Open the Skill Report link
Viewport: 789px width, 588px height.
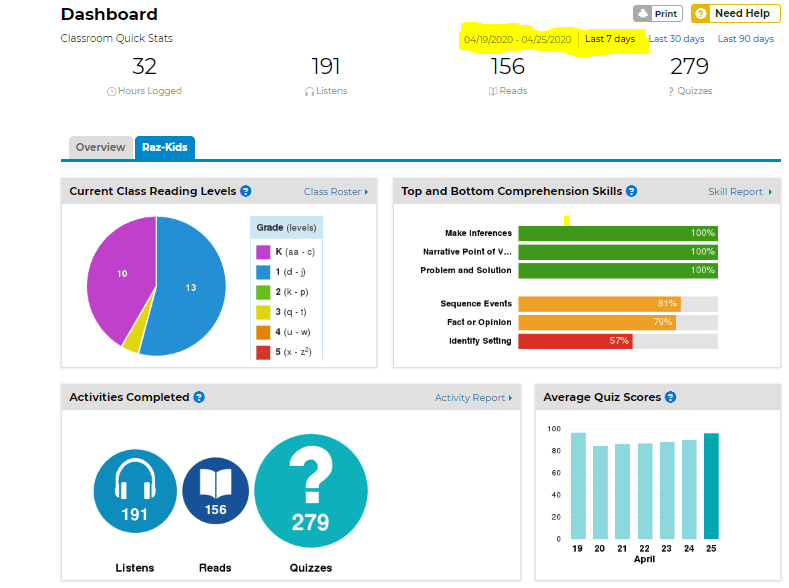pos(740,192)
